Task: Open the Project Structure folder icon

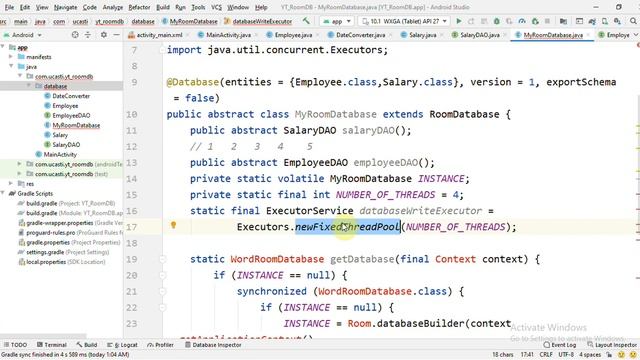Action: tap(563, 21)
